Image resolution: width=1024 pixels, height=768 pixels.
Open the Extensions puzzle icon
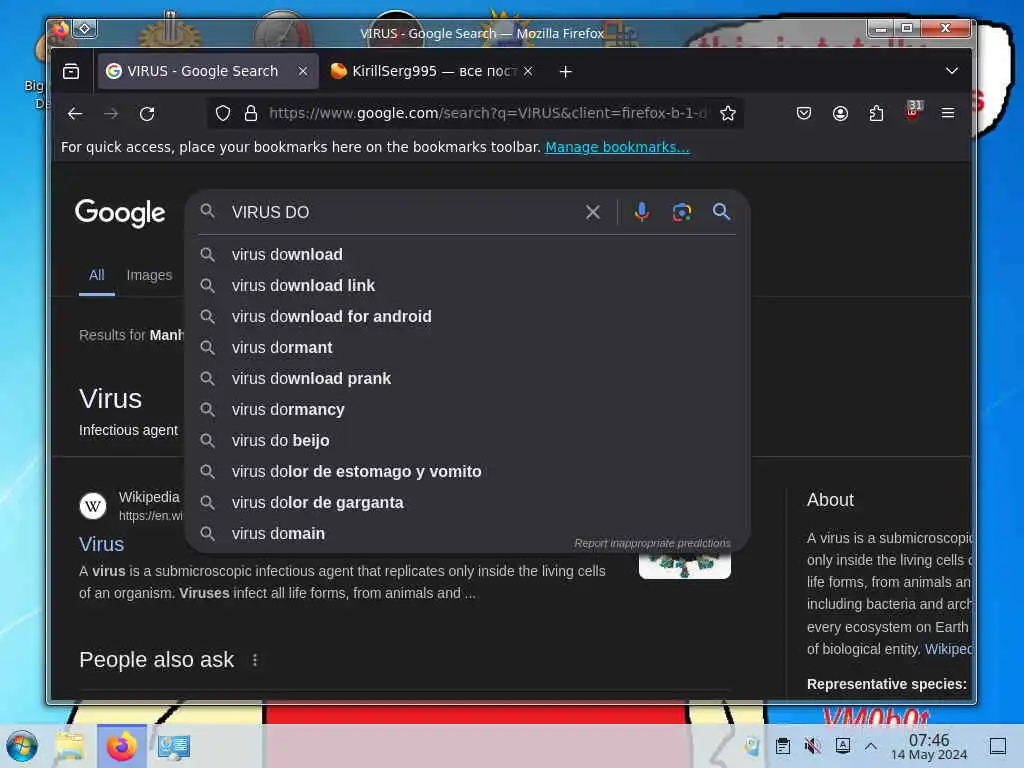(x=876, y=114)
